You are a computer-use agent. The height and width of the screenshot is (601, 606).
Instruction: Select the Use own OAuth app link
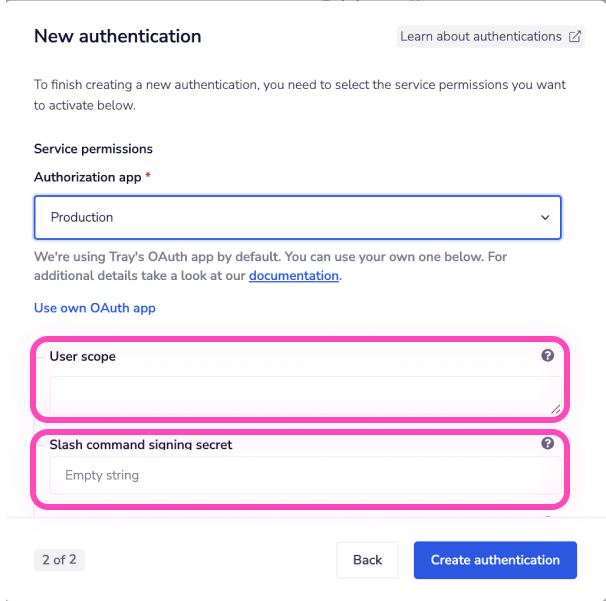95,308
